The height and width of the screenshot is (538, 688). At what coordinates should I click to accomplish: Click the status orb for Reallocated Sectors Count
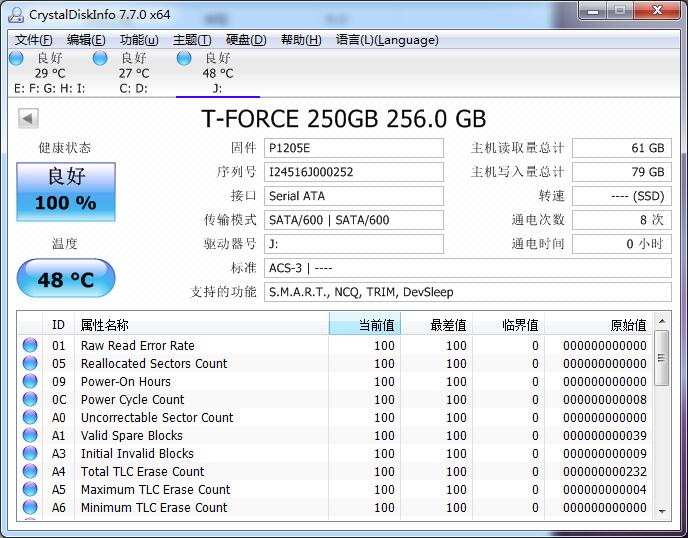tap(30, 363)
